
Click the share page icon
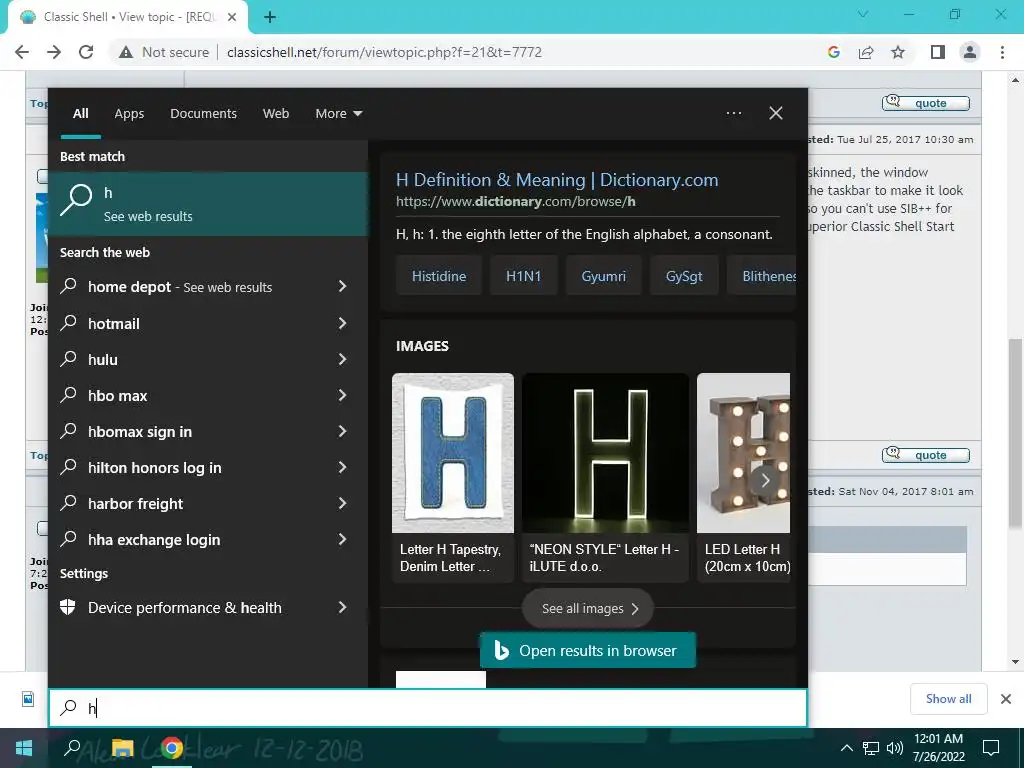(866, 52)
